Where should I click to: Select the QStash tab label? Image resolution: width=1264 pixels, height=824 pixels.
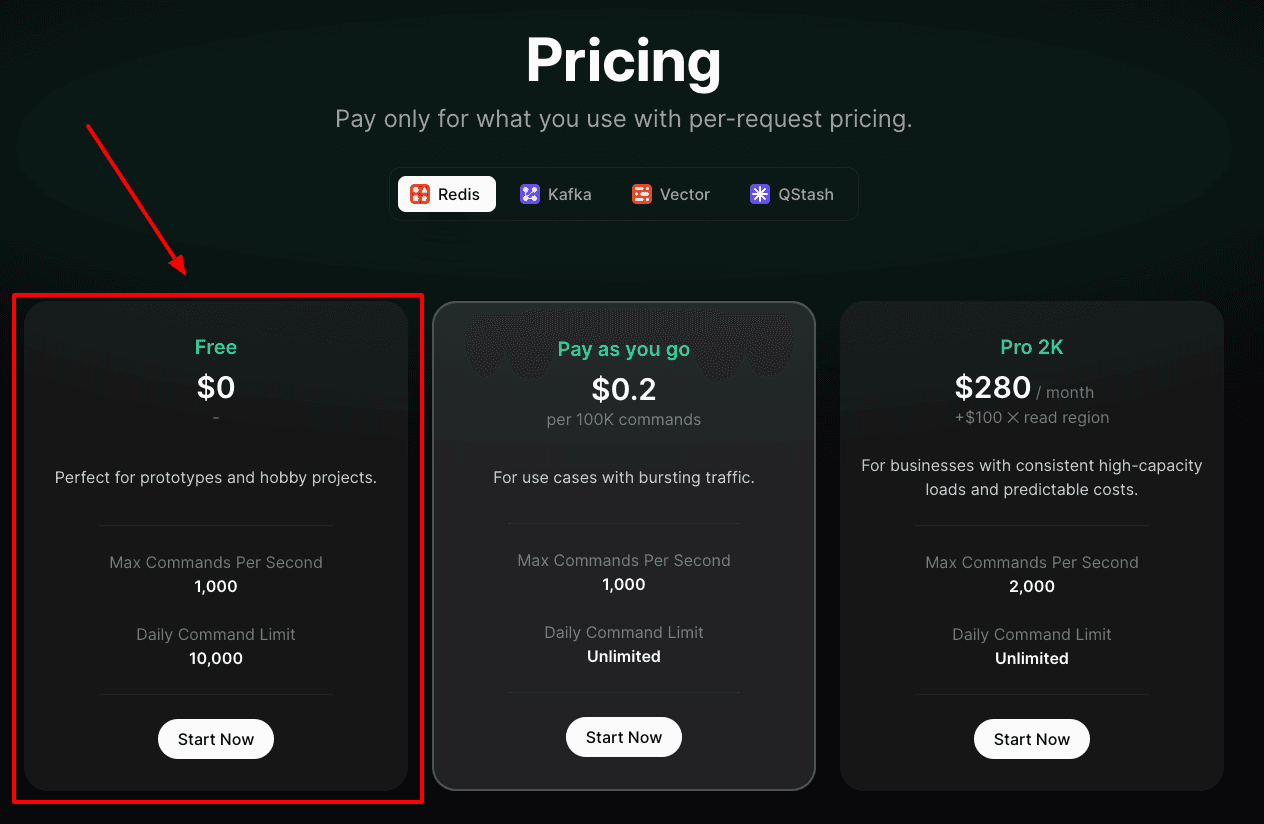pos(805,194)
